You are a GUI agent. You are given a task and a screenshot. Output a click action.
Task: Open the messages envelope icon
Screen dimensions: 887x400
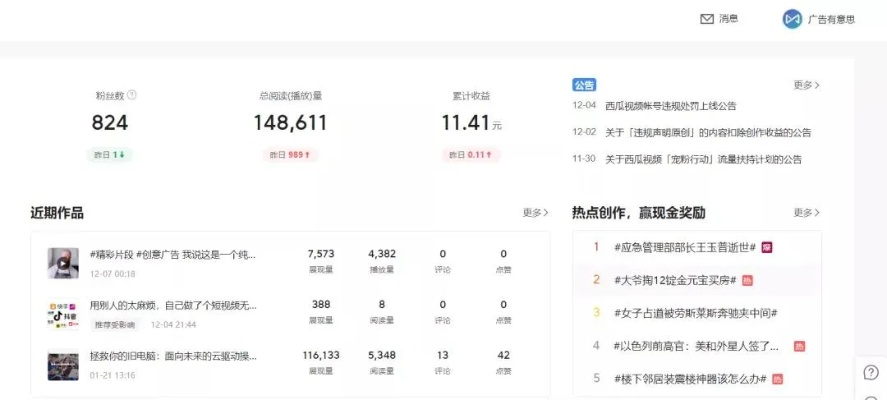click(707, 19)
